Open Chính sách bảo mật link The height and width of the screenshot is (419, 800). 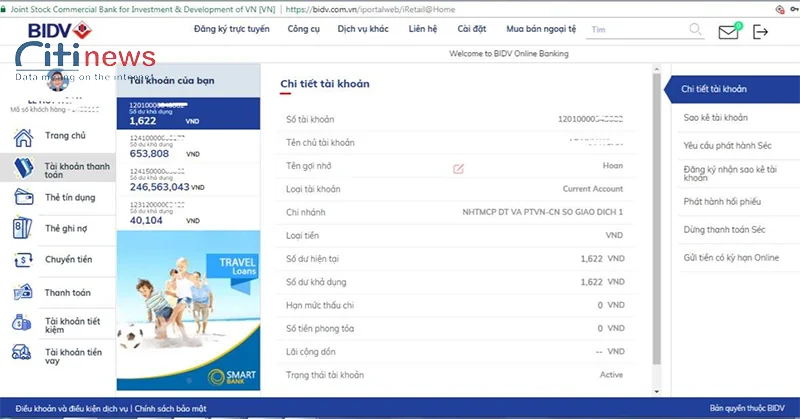pos(171,409)
